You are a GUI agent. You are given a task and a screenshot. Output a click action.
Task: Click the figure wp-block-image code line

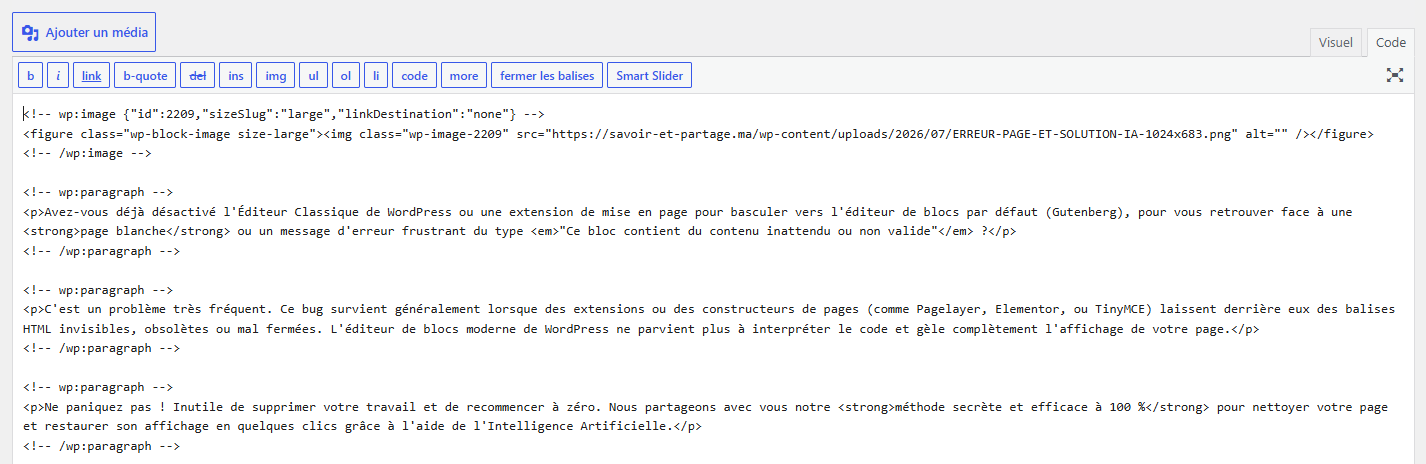[698, 133]
